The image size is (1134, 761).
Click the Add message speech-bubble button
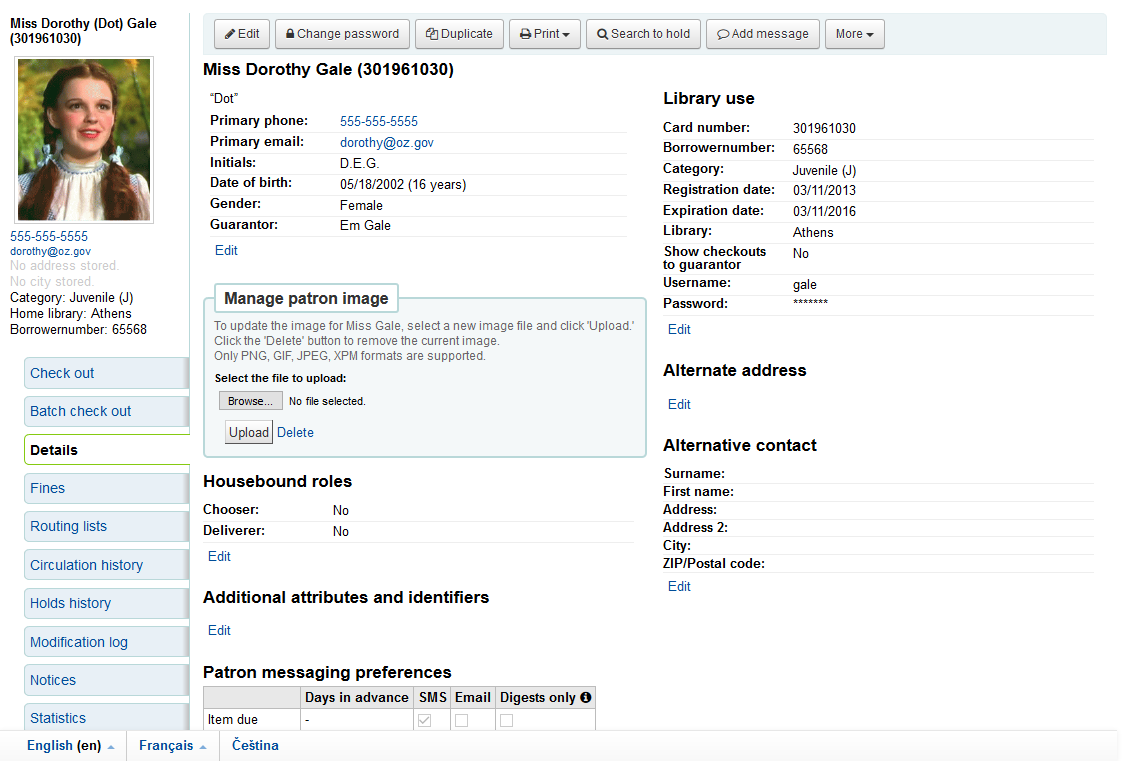pyautogui.click(x=763, y=34)
